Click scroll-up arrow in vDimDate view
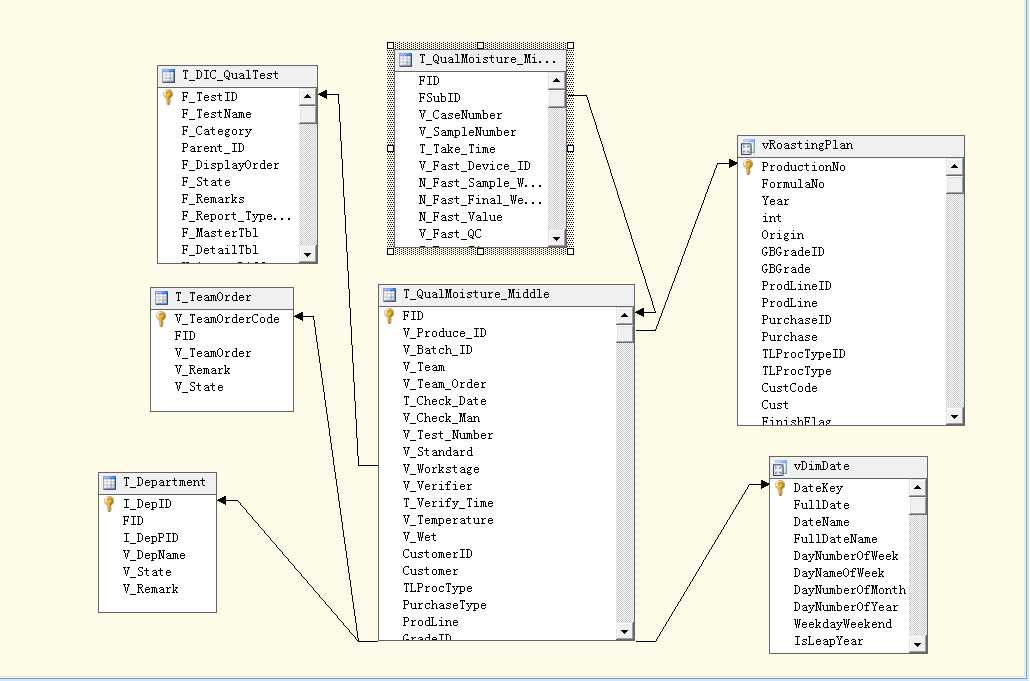1030x681 pixels. tap(918, 488)
